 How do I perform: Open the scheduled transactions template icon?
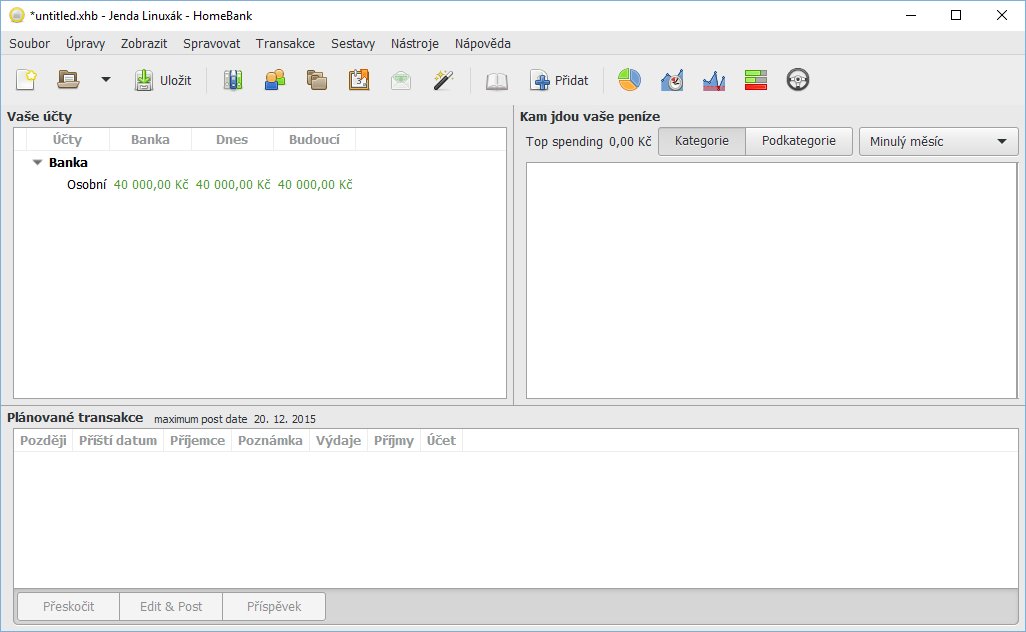(359, 80)
